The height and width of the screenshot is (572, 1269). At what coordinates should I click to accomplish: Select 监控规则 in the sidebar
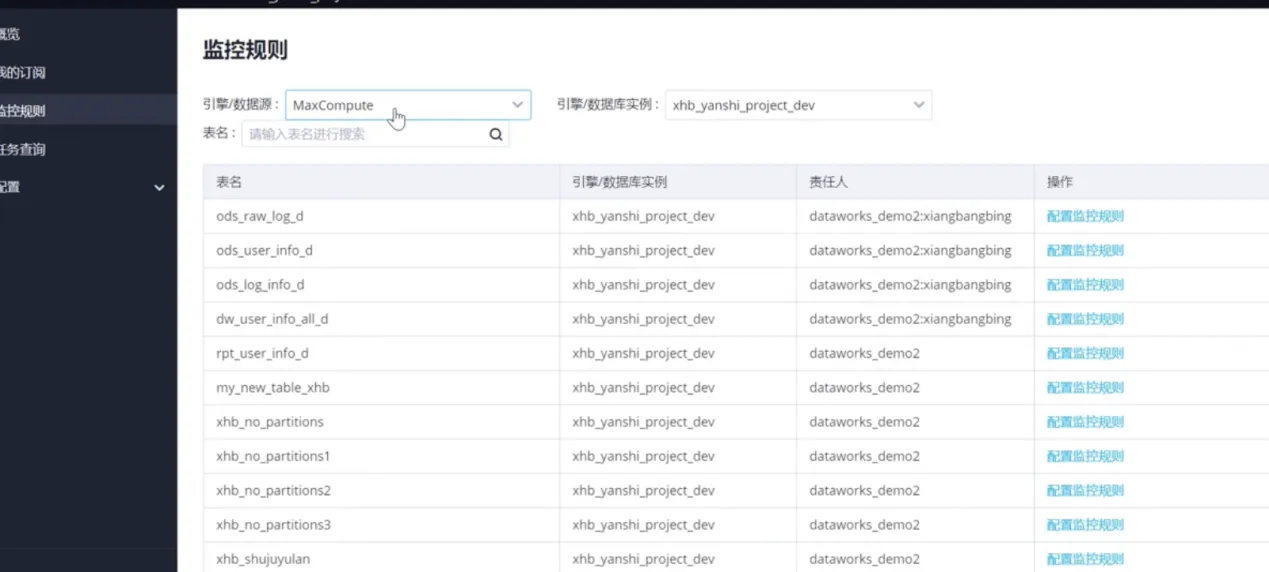21,111
